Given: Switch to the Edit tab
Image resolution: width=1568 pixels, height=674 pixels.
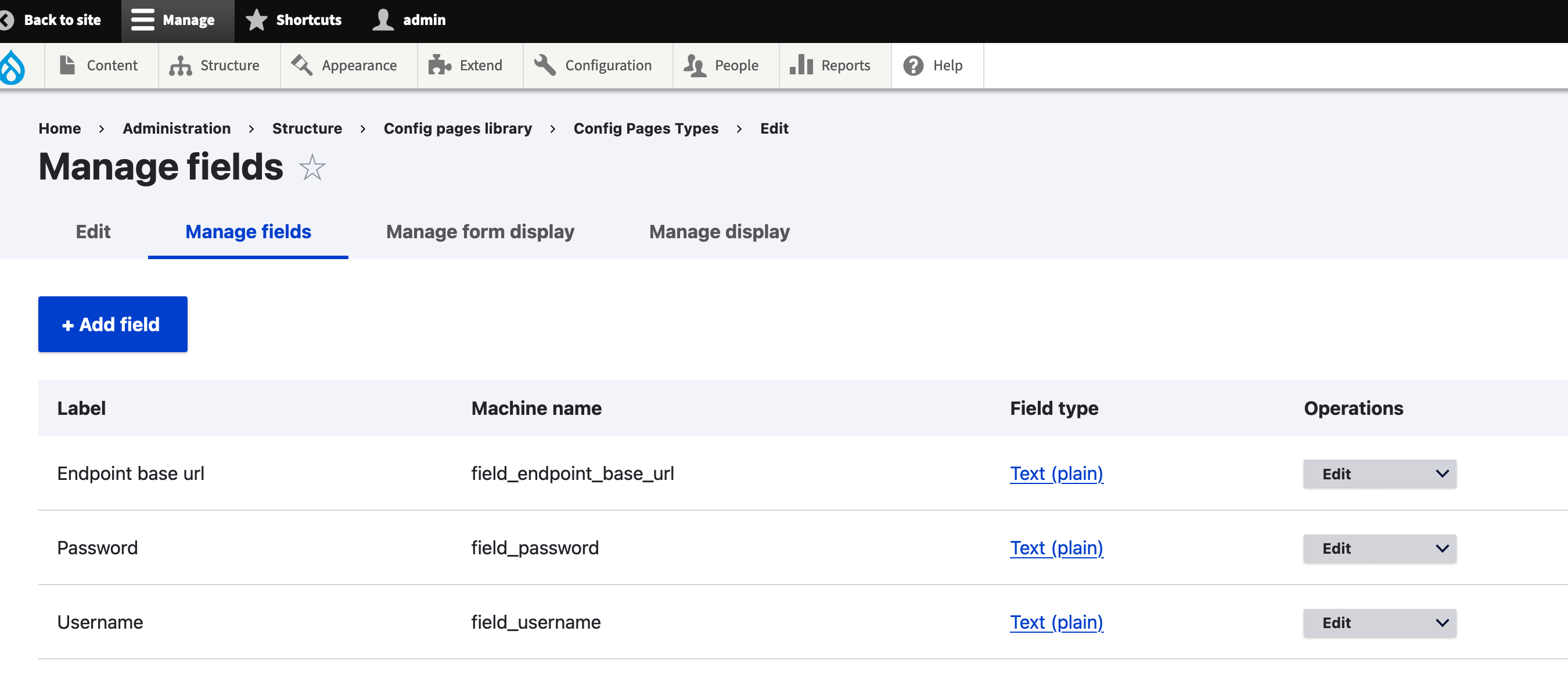Looking at the screenshot, I should tap(93, 232).
